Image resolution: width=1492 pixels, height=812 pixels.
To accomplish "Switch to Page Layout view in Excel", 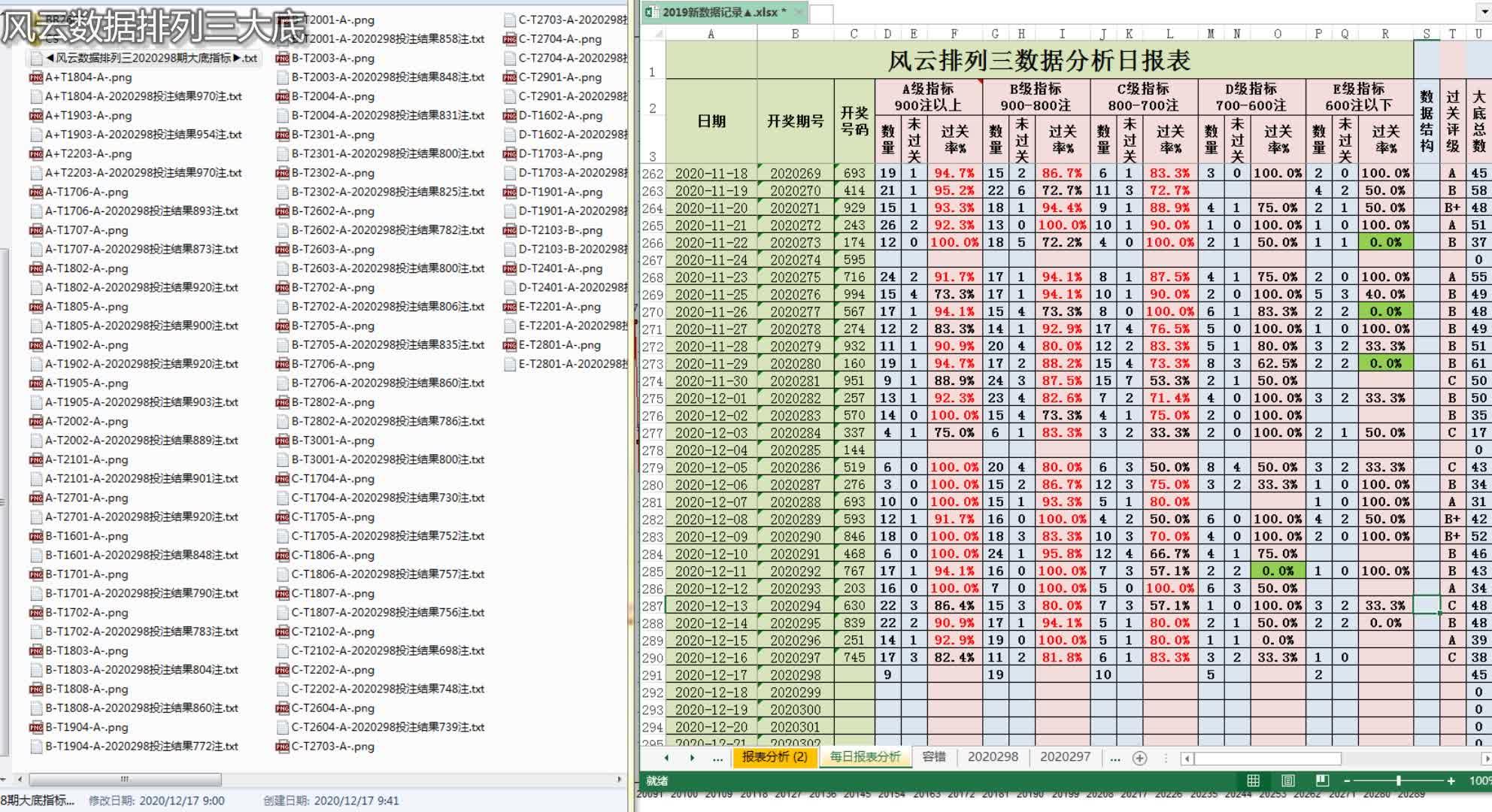I will coord(1287,780).
